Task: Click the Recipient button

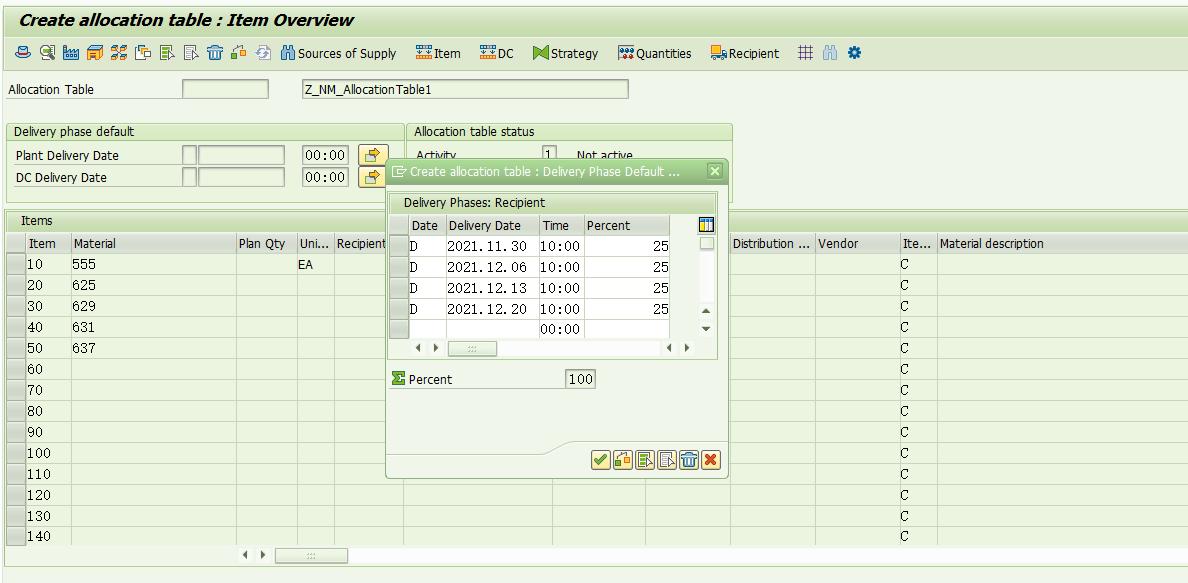Action: 744,54
